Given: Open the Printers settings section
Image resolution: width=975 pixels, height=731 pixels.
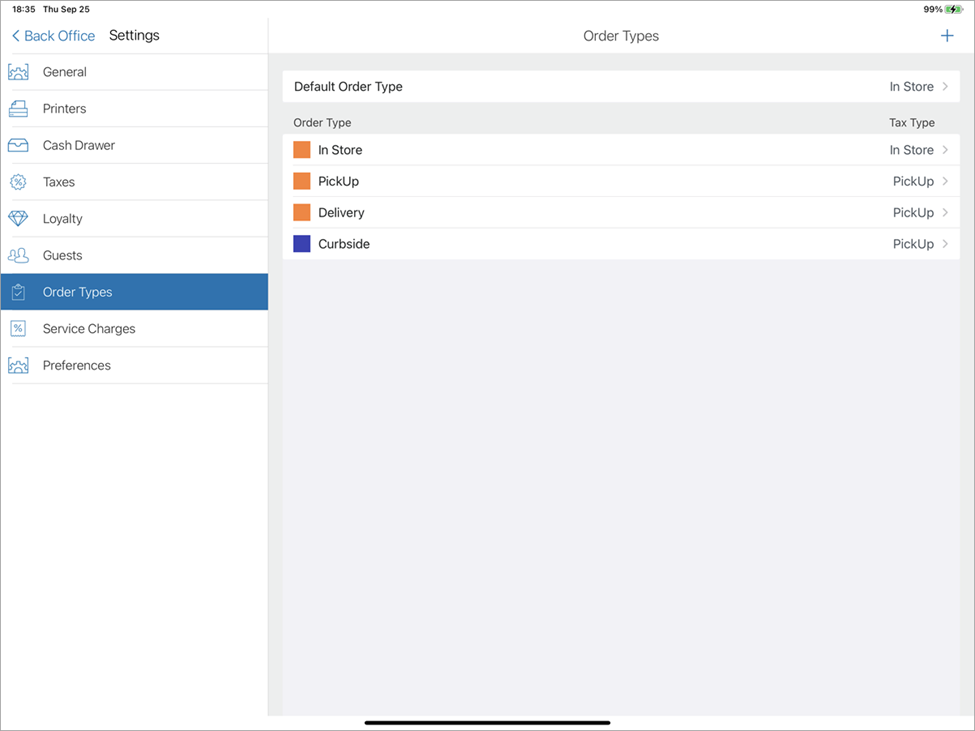Looking at the screenshot, I should click(x=134, y=109).
